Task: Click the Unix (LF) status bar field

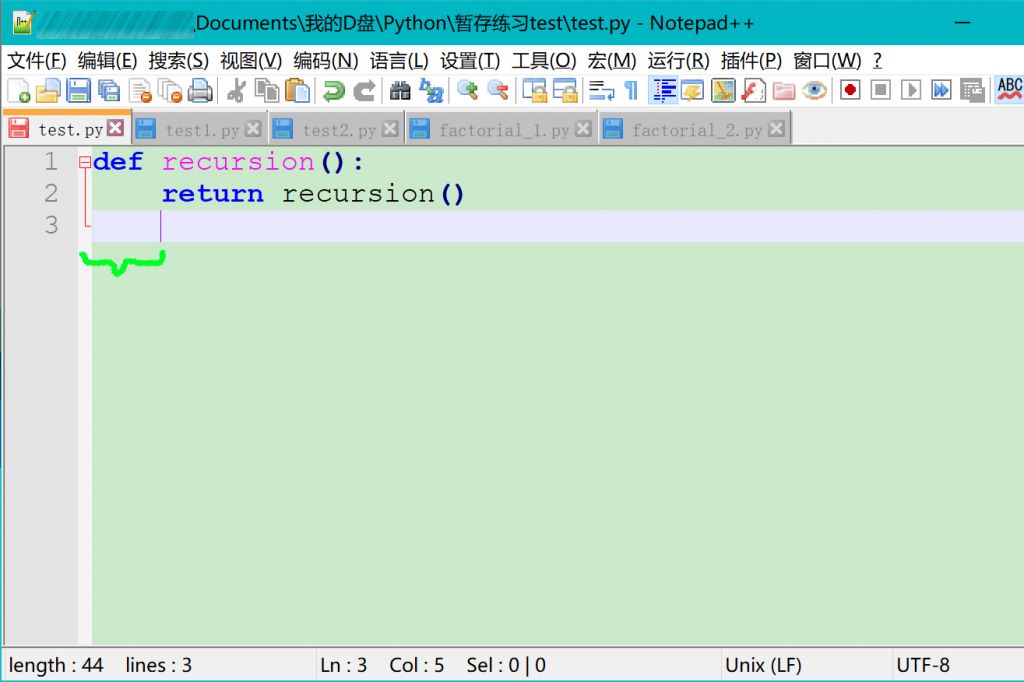Action: click(763, 665)
